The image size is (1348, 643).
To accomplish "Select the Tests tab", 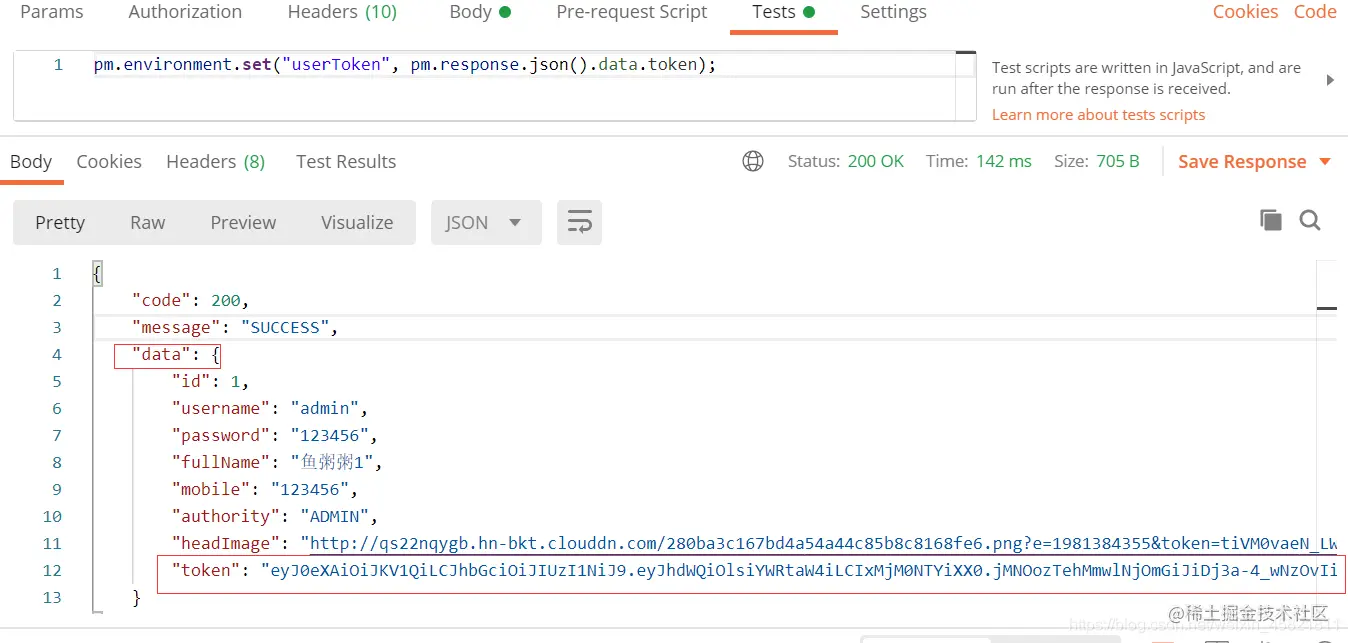I will pos(783,12).
